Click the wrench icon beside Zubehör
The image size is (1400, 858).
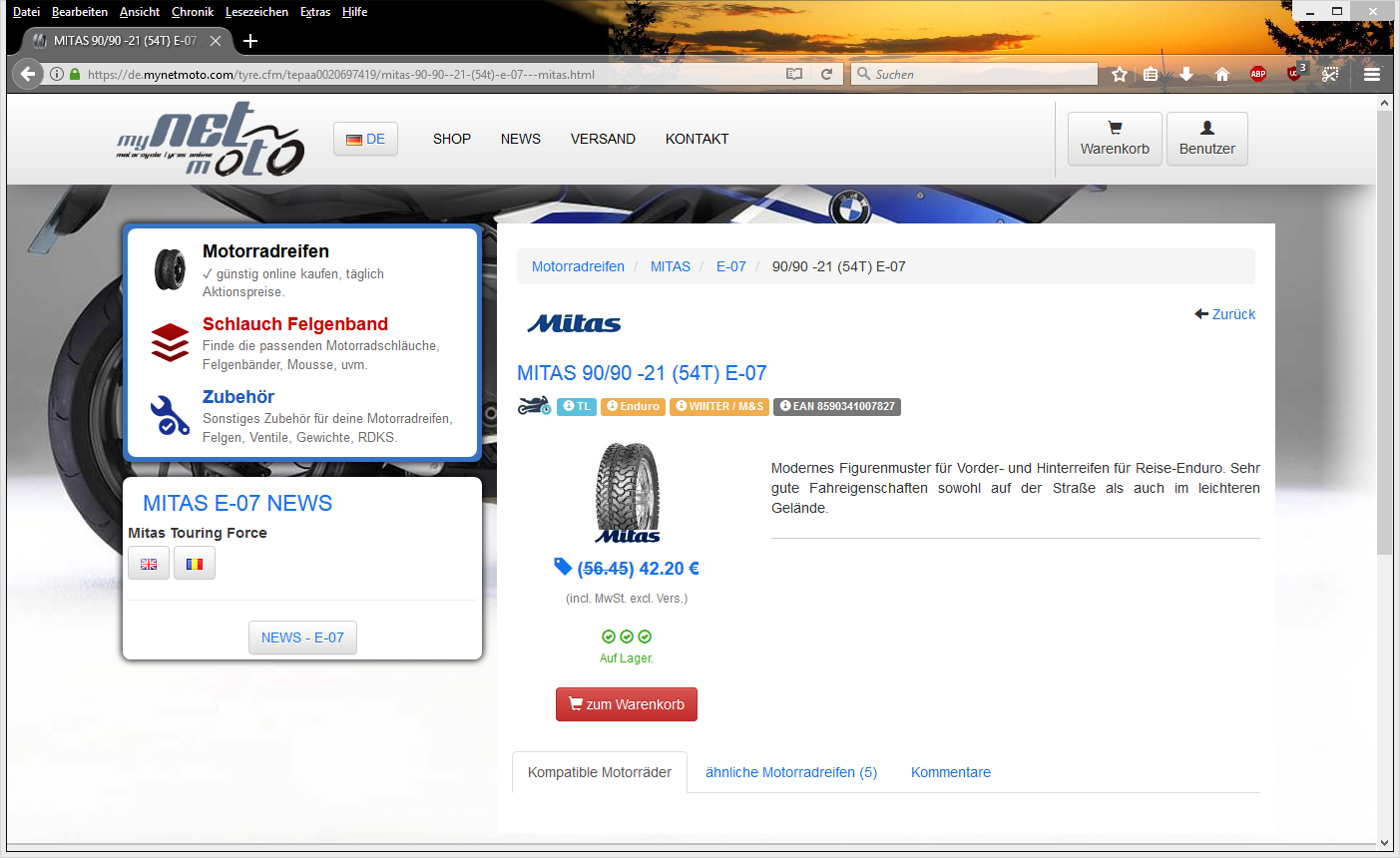(x=170, y=415)
